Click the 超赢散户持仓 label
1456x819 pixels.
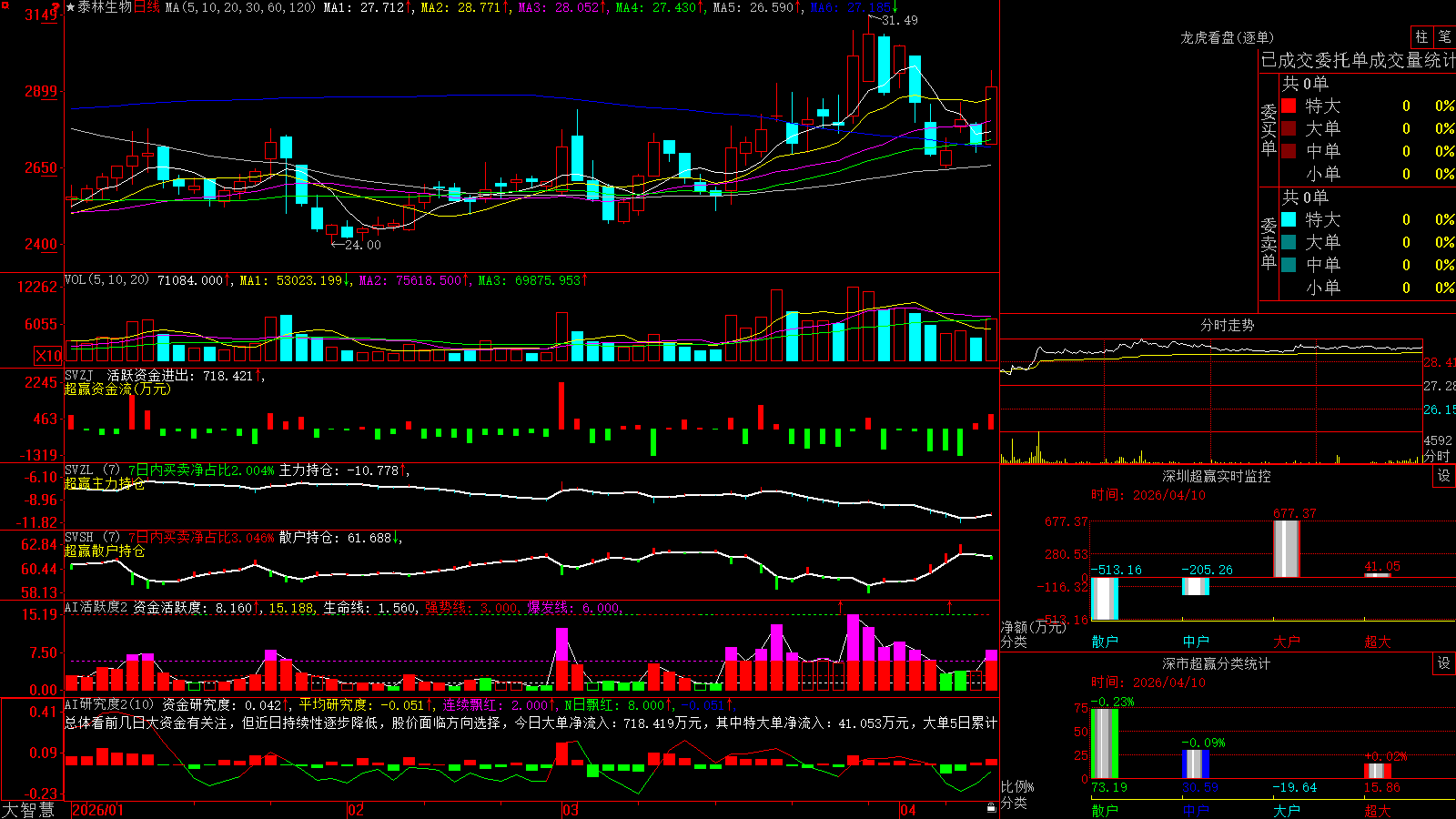(x=105, y=551)
